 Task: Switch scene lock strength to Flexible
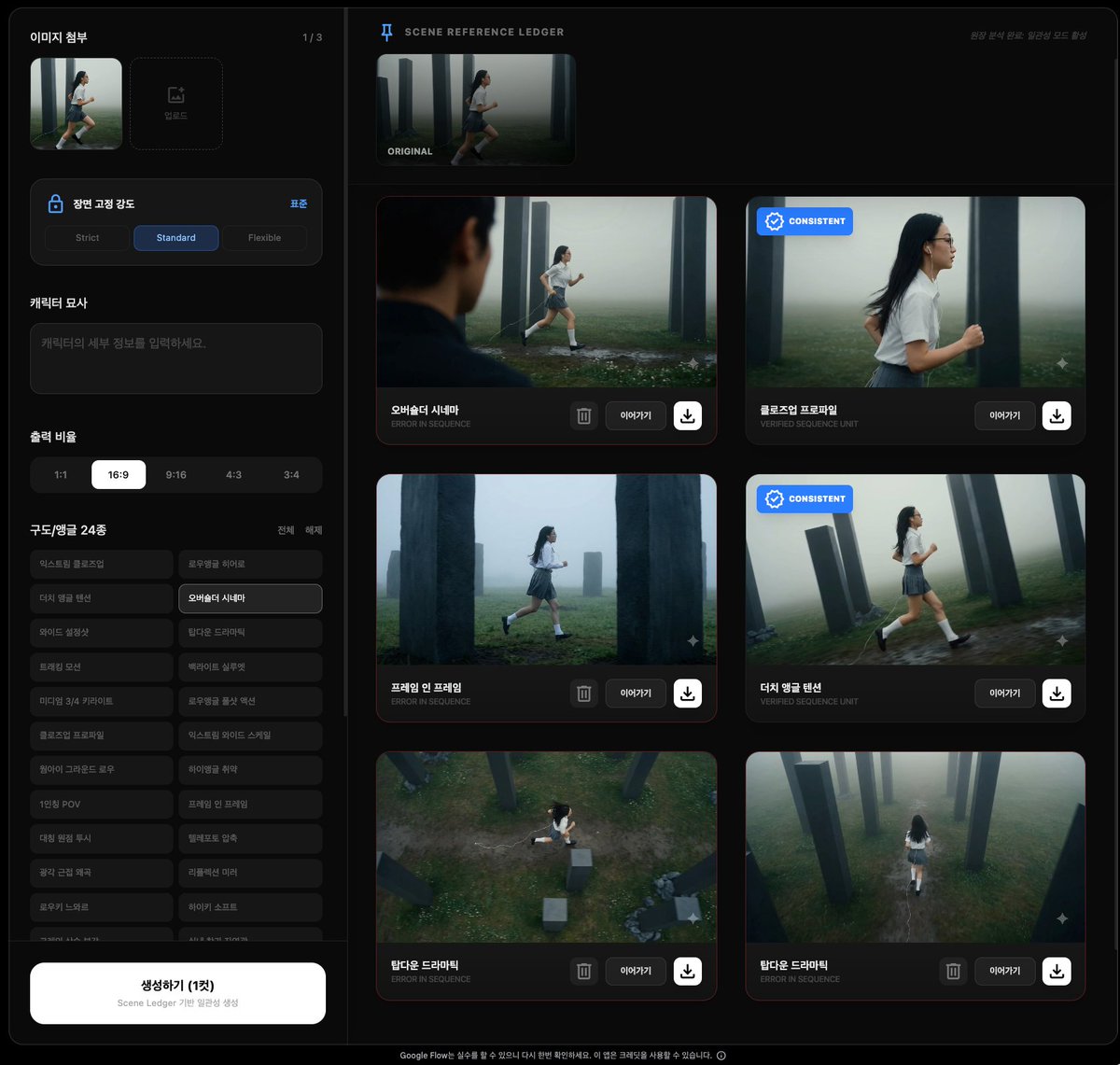264,238
